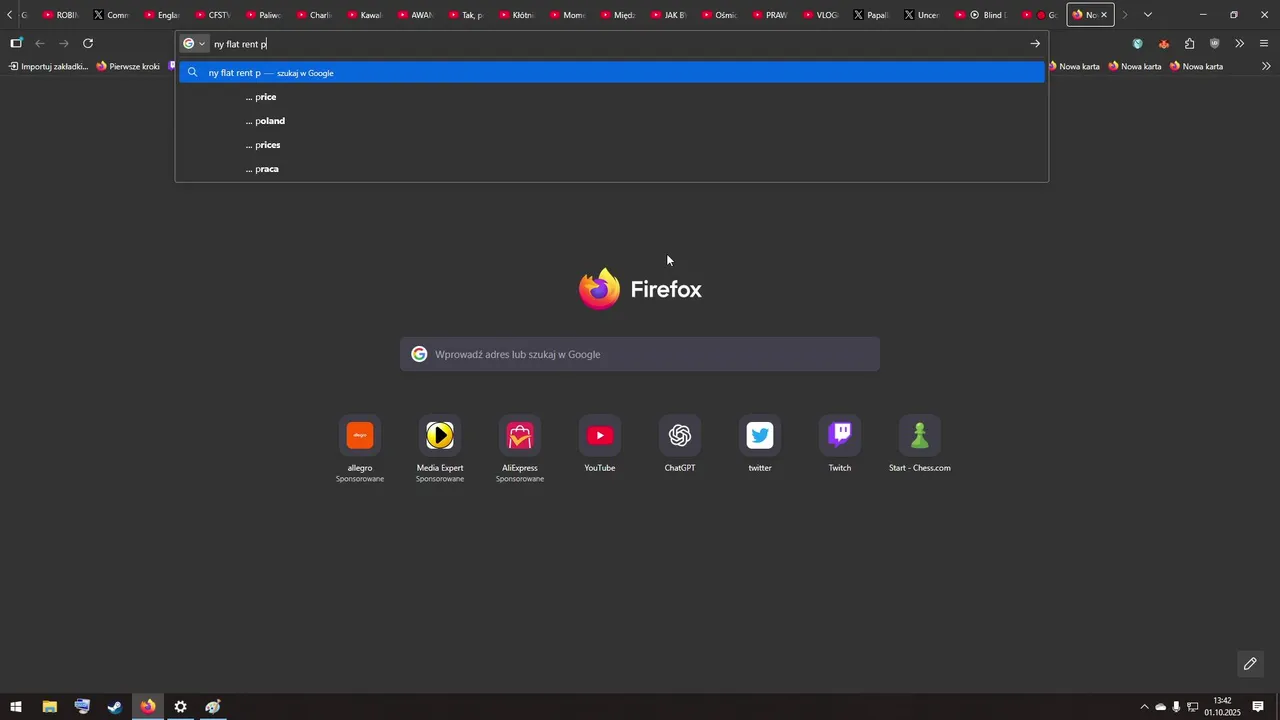Click the pencil icon to customize new tab
Image resolution: width=1280 pixels, height=720 pixels.
click(1250, 664)
